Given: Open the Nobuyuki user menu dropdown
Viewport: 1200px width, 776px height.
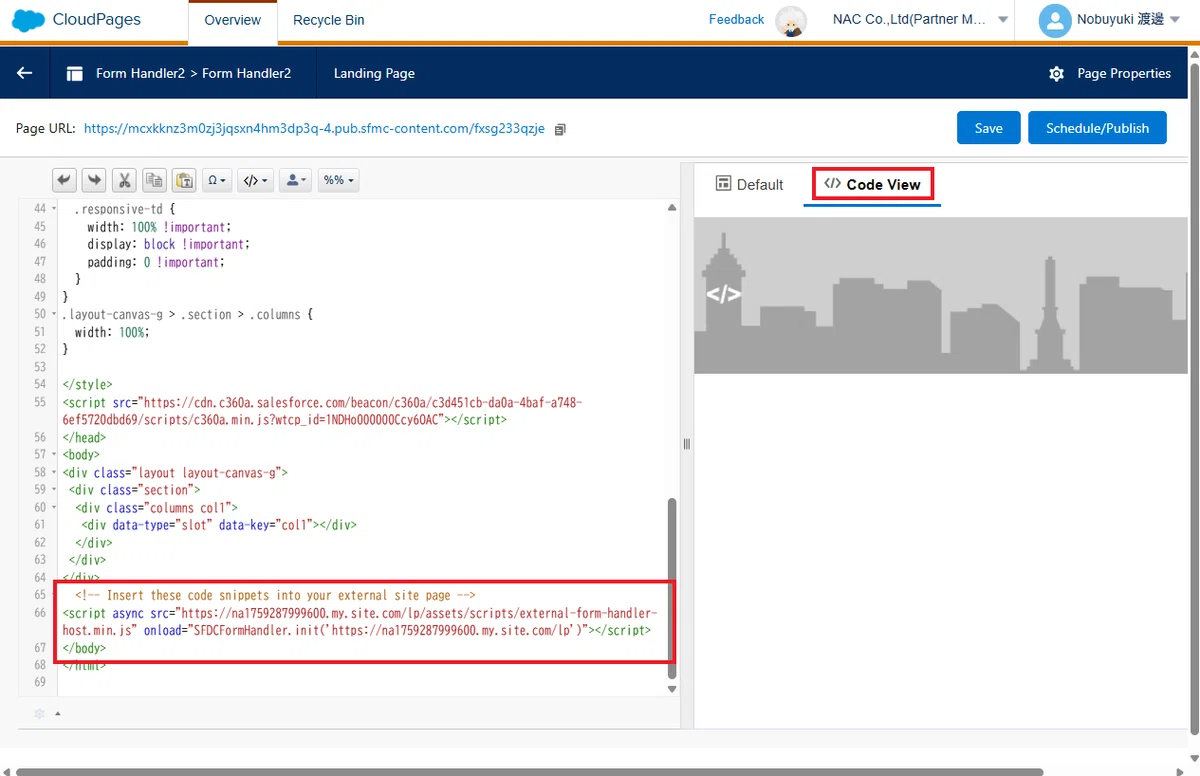Looking at the screenshot, I should pos(1129,20).
